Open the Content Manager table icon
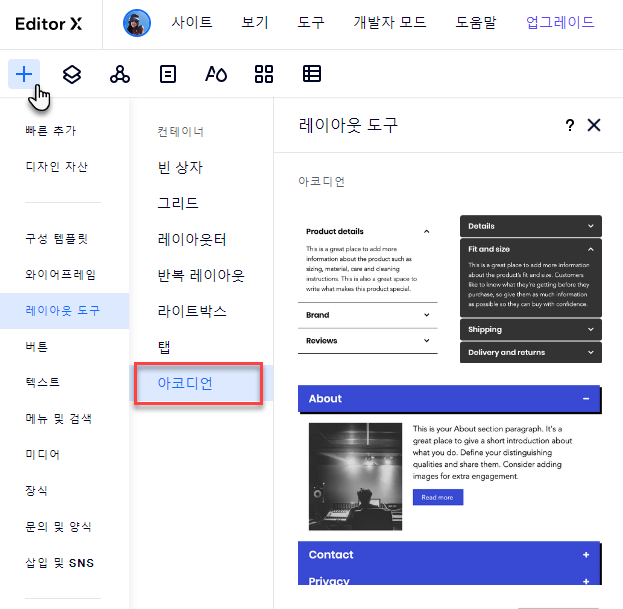The width and height of the screenshot is (623, 609). pyautogui.click(x=312, y=73)
